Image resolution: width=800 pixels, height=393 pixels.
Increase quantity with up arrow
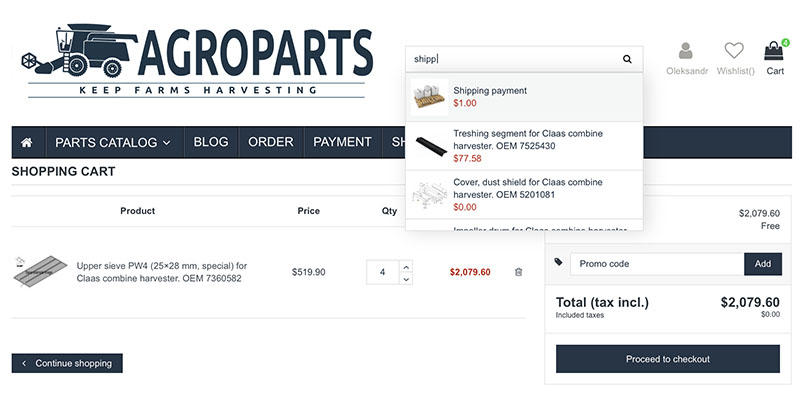click(x=406, y=266)
